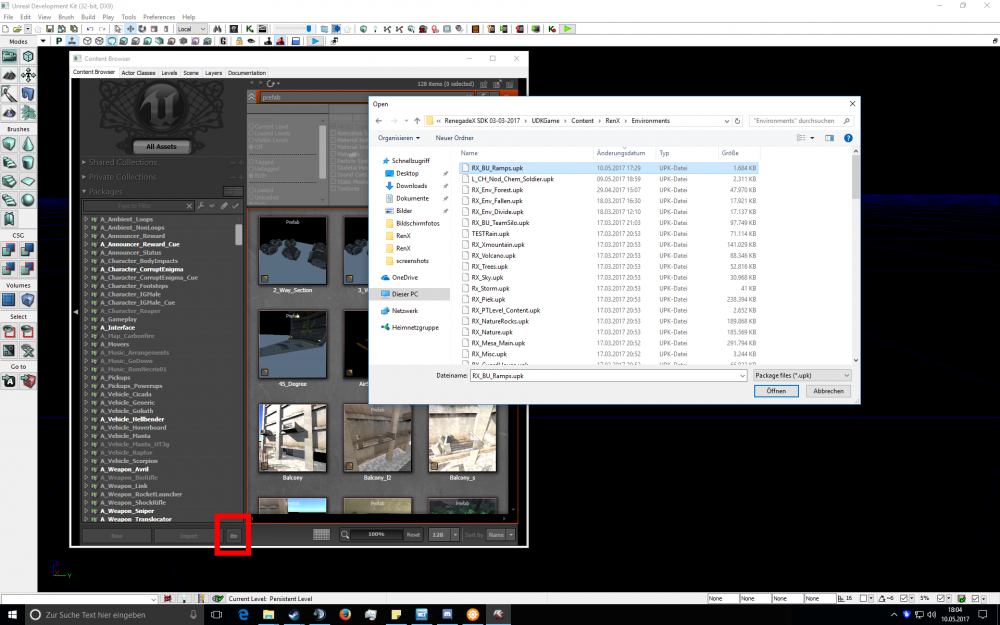Click the binoculars search icon
Image resolution: width=1000 pixels, height=625 pixels.
pyautogui.click(x=217, y=29)
